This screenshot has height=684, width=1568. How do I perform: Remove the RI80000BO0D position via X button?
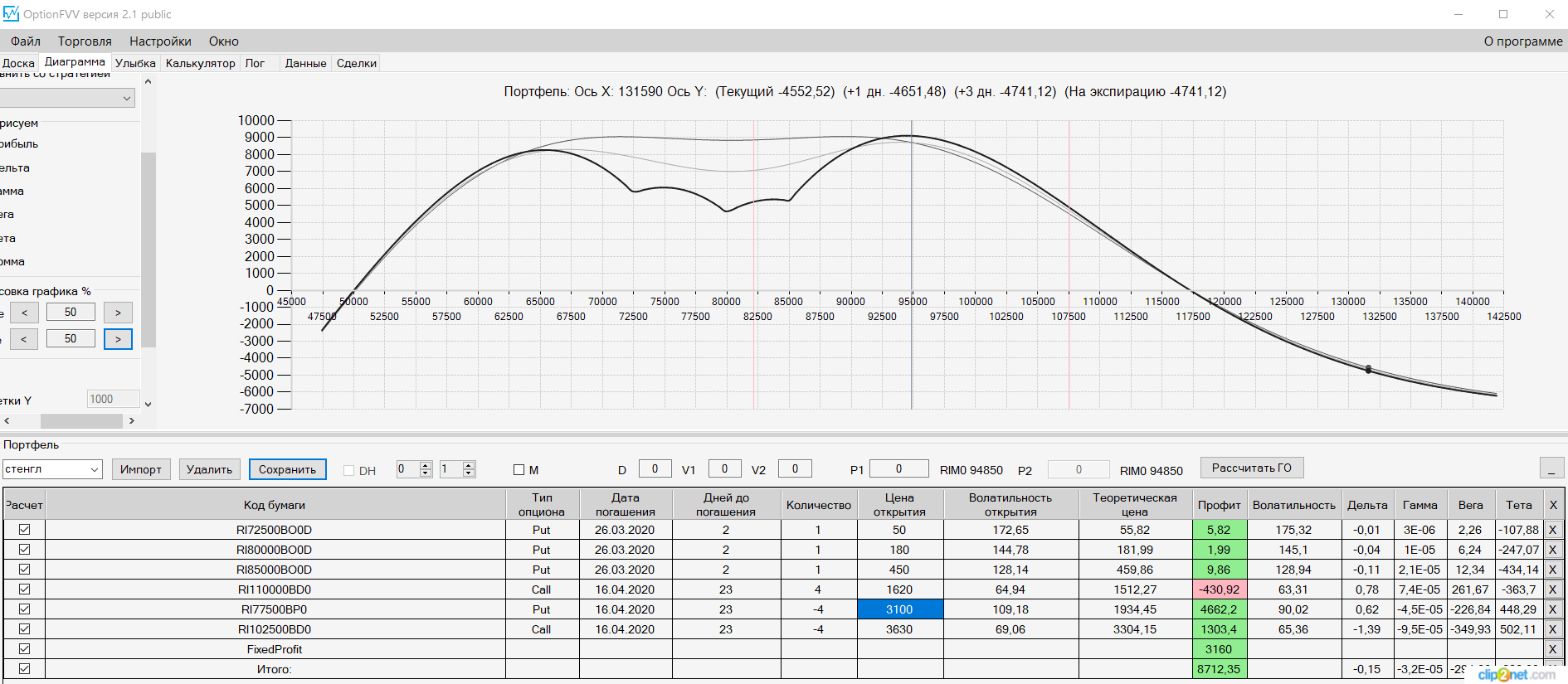point(1552,550)
